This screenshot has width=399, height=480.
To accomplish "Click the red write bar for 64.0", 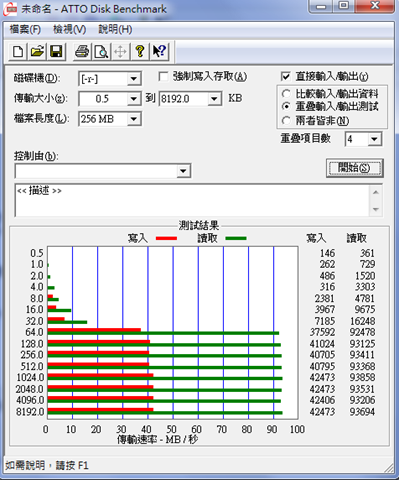I will (94, 330).
